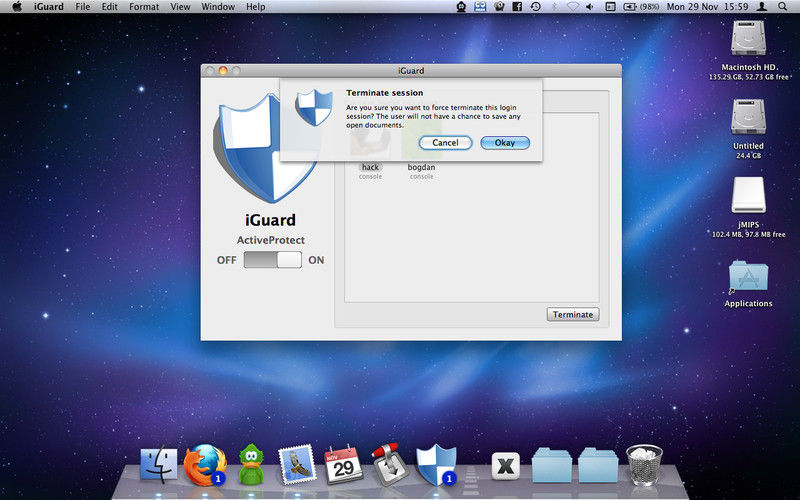Cancel the Terminate session dialog
The image size is (800, 500).
[x=445, y=143]
